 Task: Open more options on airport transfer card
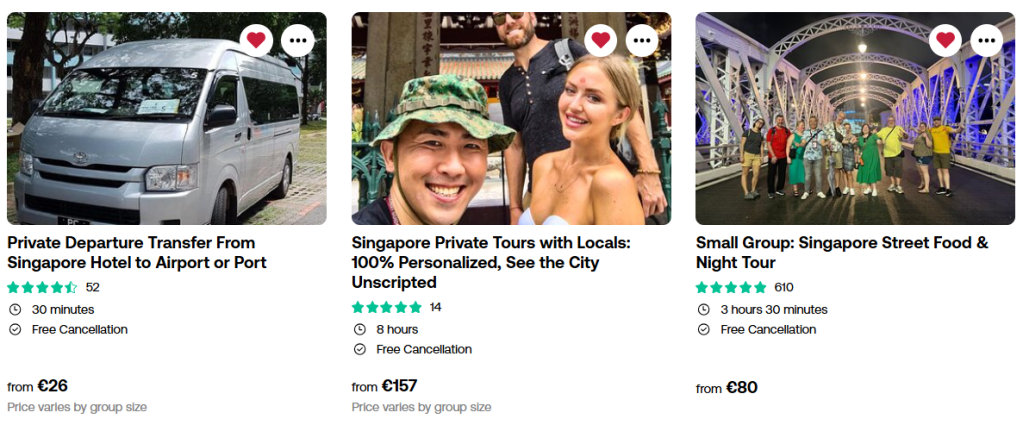tap(298, 40)
